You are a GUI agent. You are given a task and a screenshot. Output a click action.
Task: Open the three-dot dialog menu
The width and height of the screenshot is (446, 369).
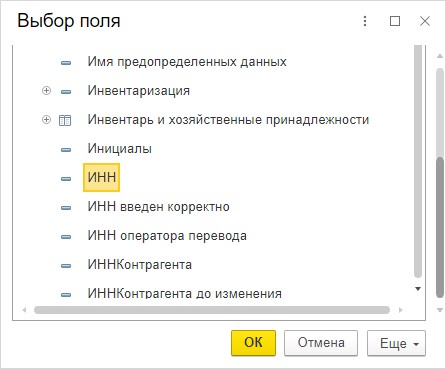(x=365, y=21)
